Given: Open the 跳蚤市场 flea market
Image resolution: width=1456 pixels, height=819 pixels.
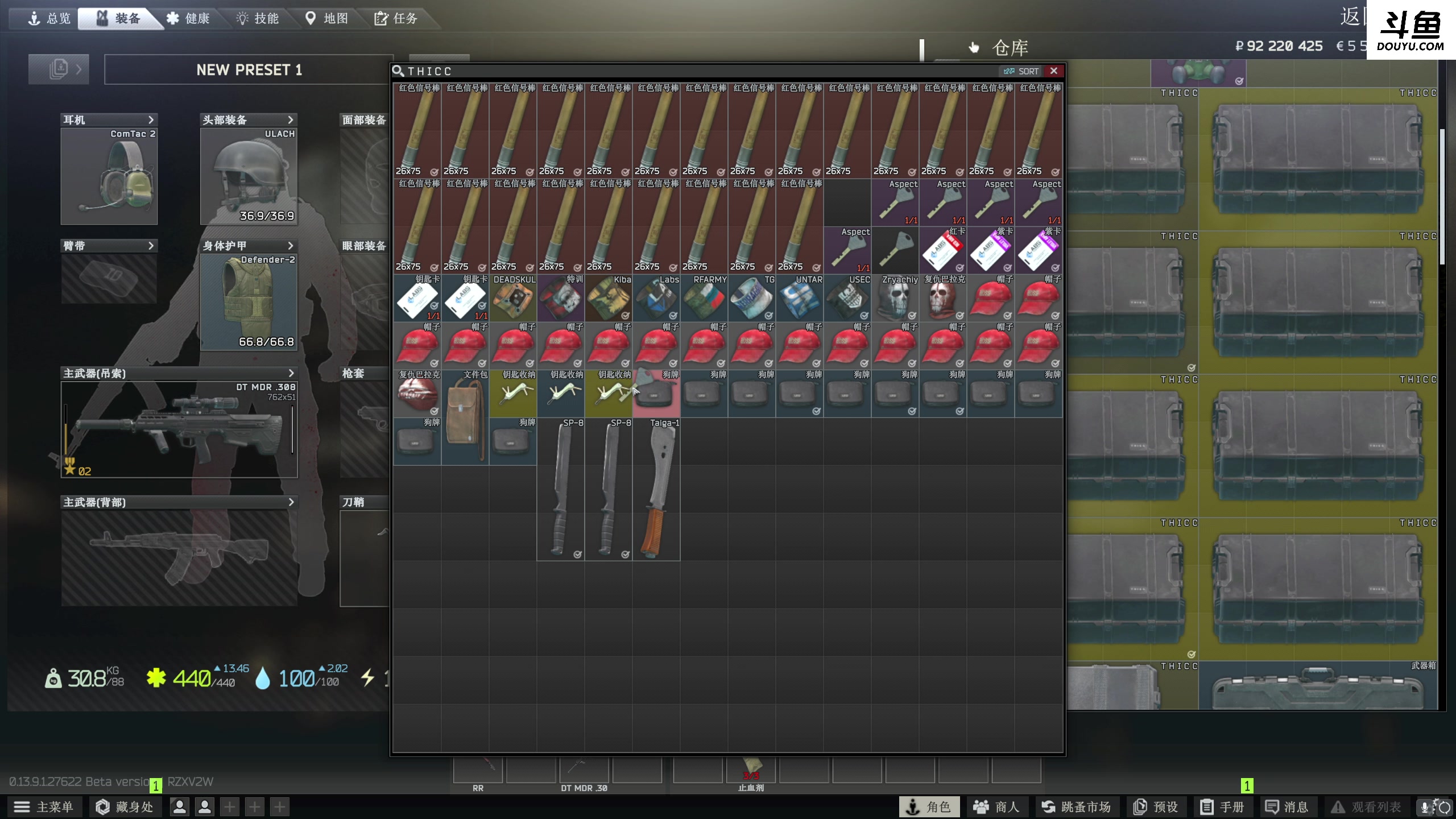Looking at the screenshot, I should (1076, 806).
